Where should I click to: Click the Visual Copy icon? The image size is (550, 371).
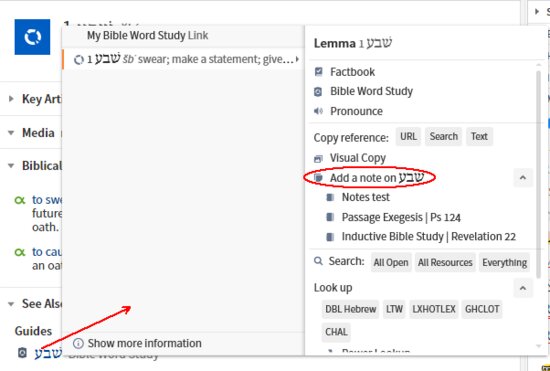coord(318,158)
